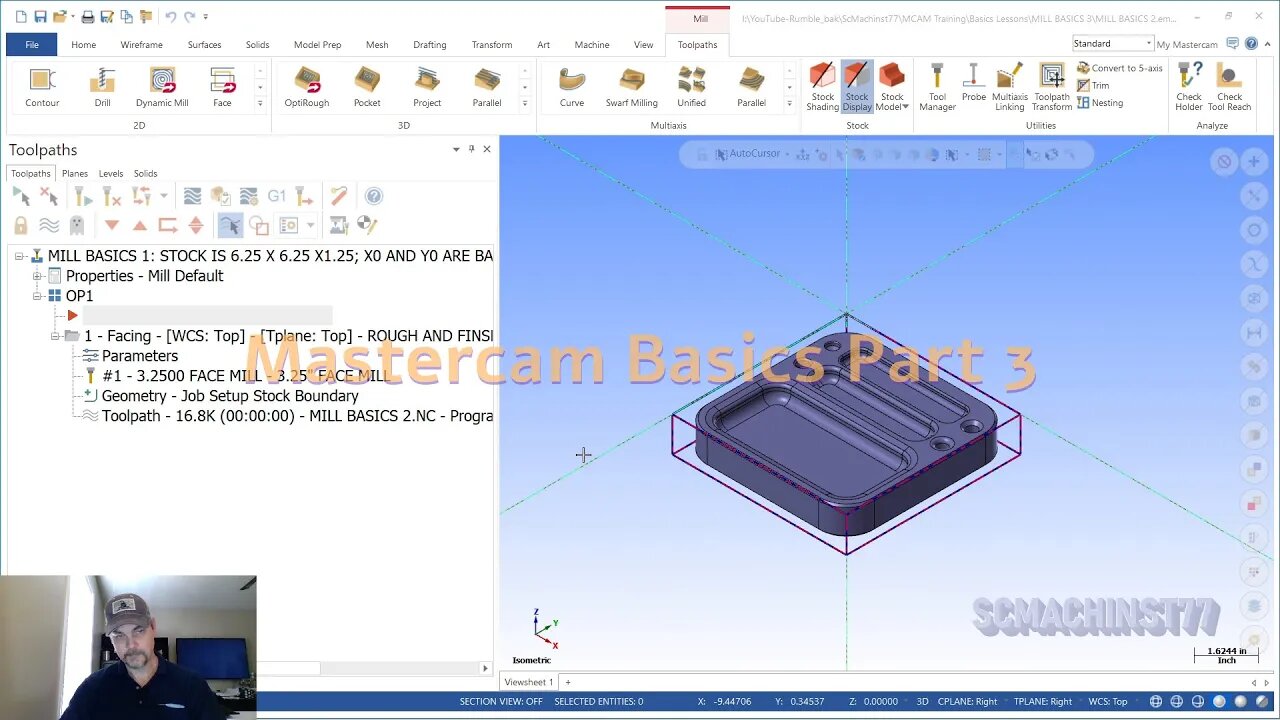This screenshot has width=1280, height=720.
Task: Toggle 3D mode in status bar
Action: click(x=923, y=701)
